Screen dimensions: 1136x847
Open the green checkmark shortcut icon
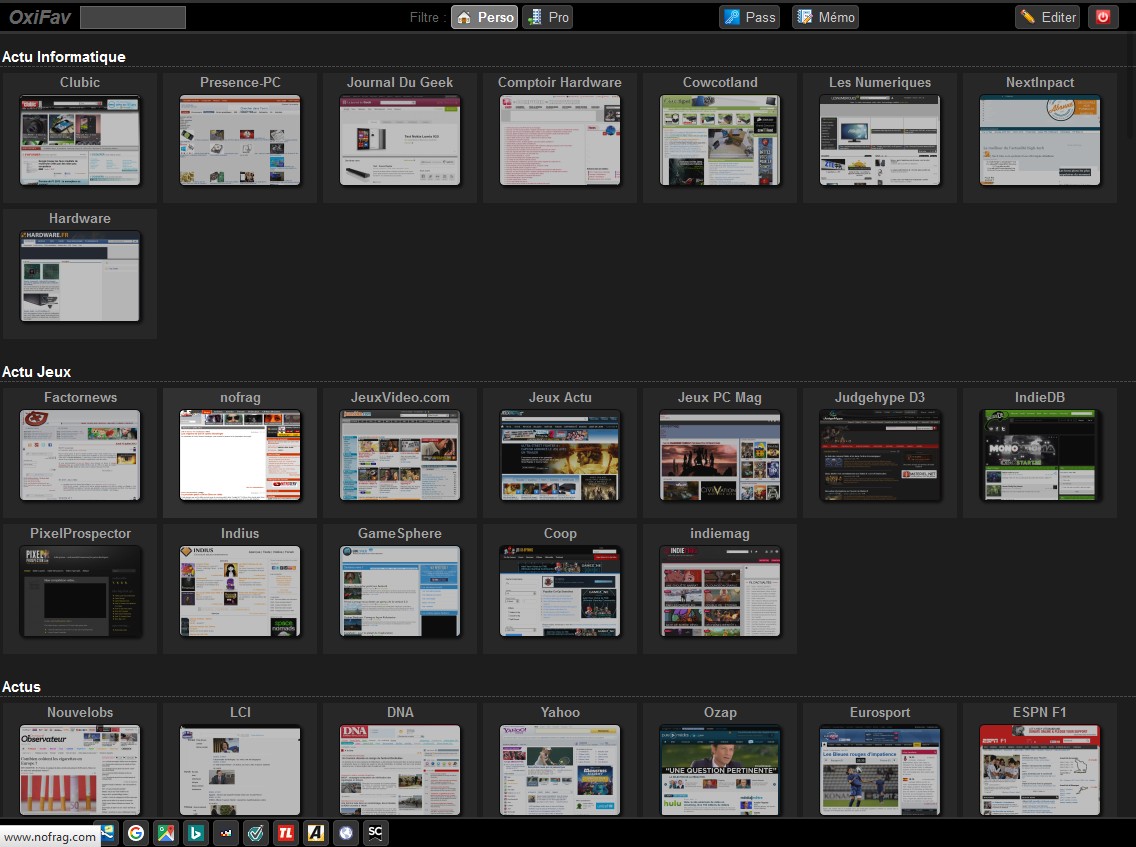(256, 833)
